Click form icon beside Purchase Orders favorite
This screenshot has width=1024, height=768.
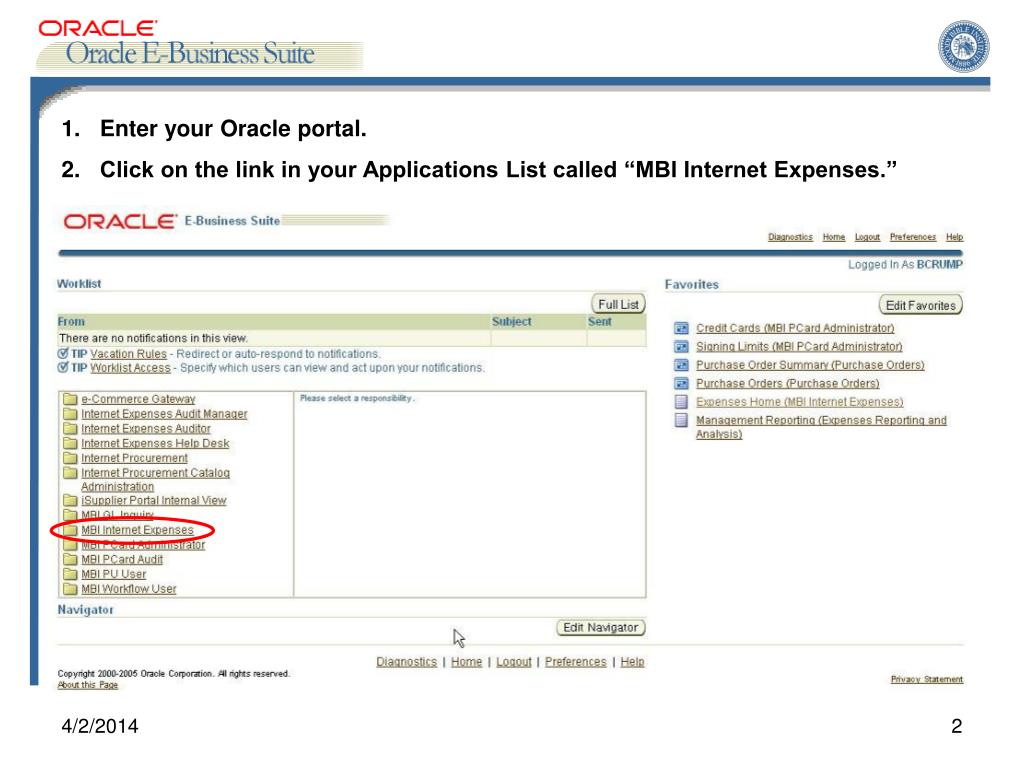pyautogui.click(x=681, y=383)
